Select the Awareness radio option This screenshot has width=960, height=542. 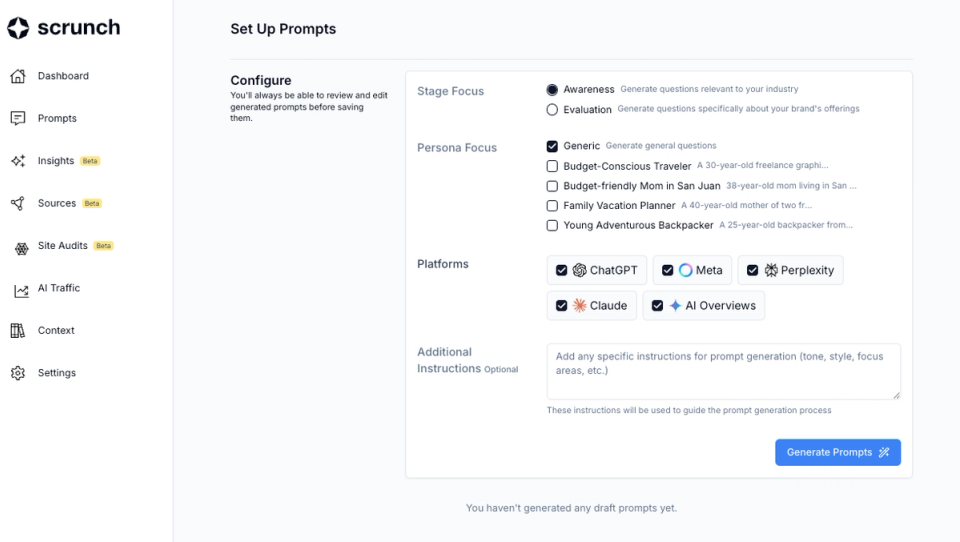(552, 89)
